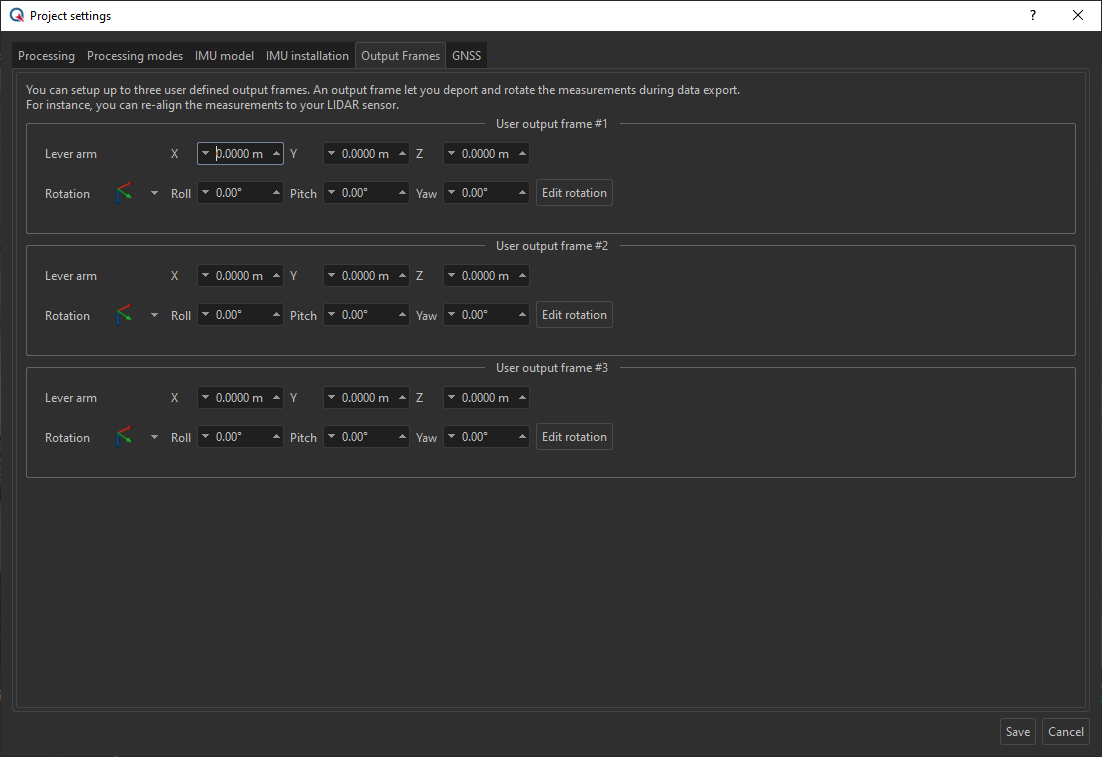Screen dimensions: 1102x757
Task: Click the rotation axes icon in frame #3
Action: tap(124, 437)
